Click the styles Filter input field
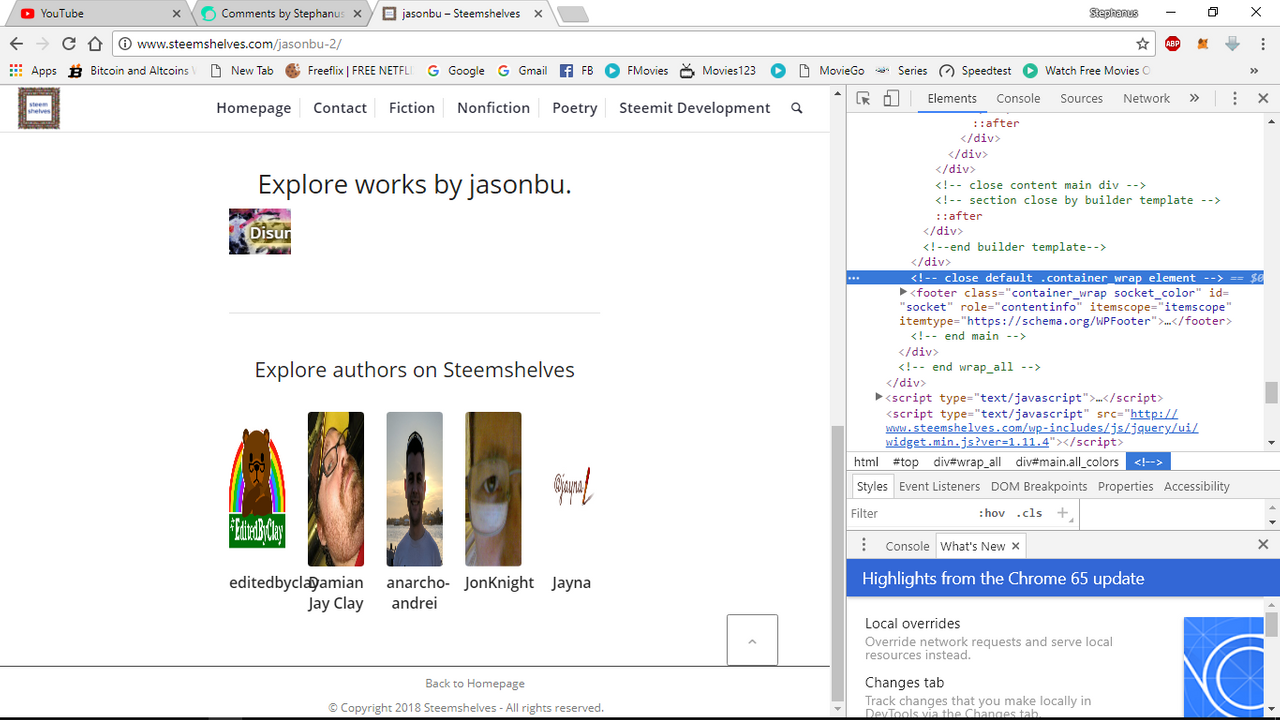The image size is (1280, 720). [908, 513]
